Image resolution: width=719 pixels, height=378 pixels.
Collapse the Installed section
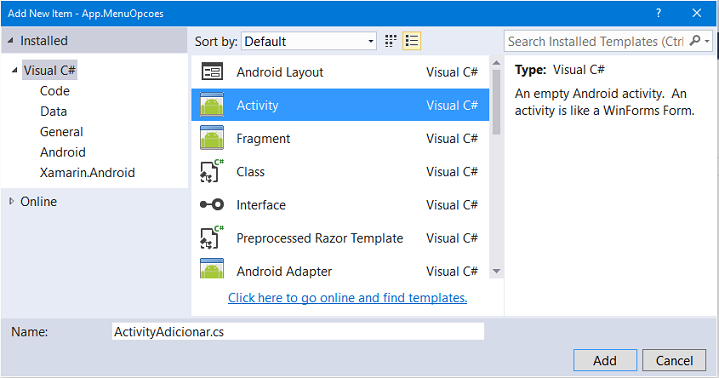click(11, 40)
